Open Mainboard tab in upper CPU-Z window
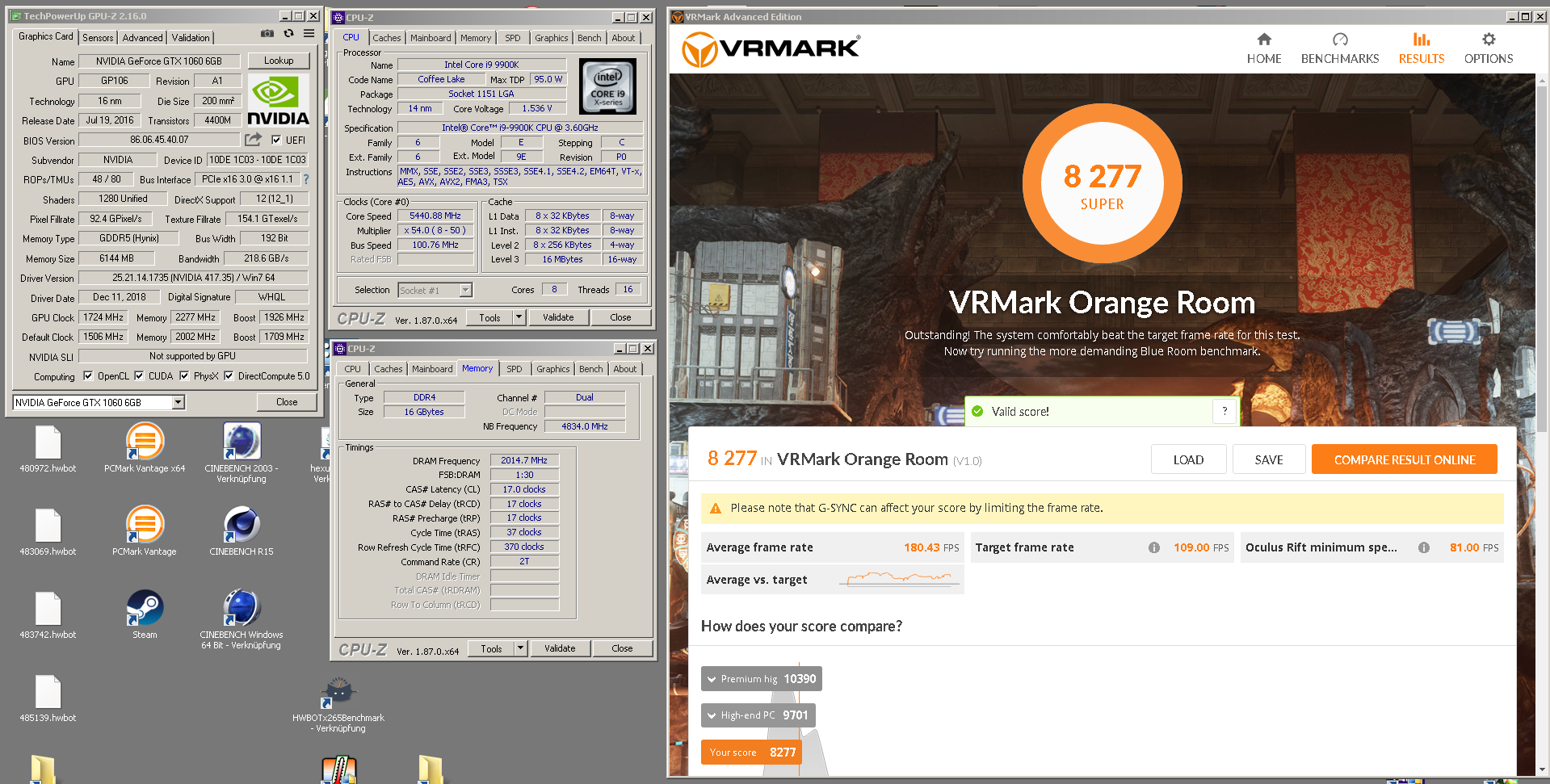 431,38
